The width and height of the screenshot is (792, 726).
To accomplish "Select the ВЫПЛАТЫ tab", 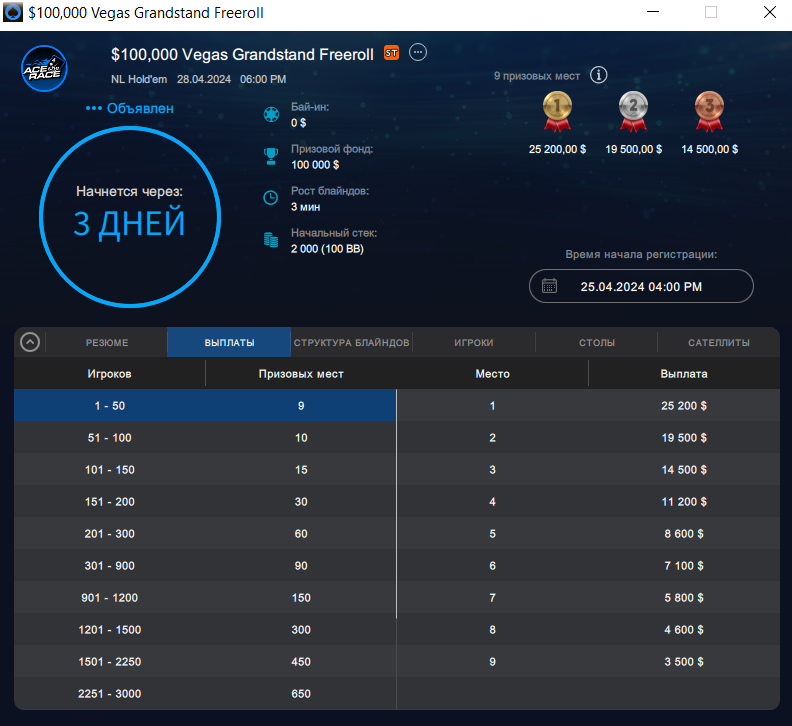I will (x=229, y=343).
